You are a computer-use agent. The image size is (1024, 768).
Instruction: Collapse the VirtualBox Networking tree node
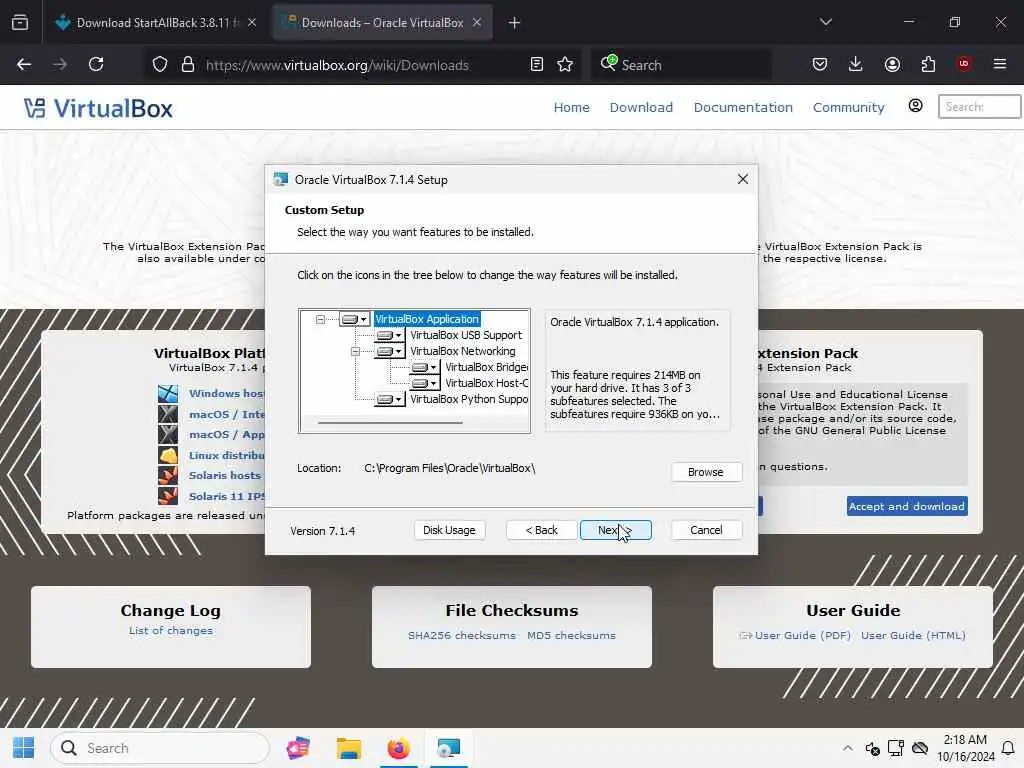tap(355, 351)
